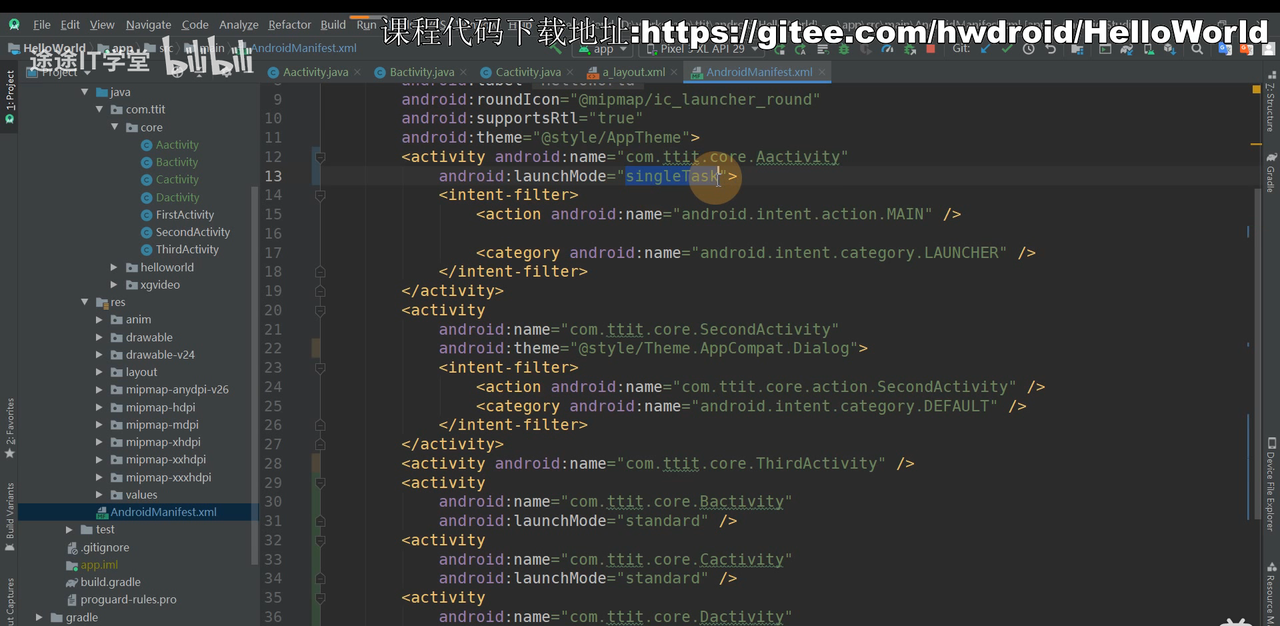Select AndroidManifest.xml in project tree
This screenshot has height=626, width=1280.
point(163,512)
